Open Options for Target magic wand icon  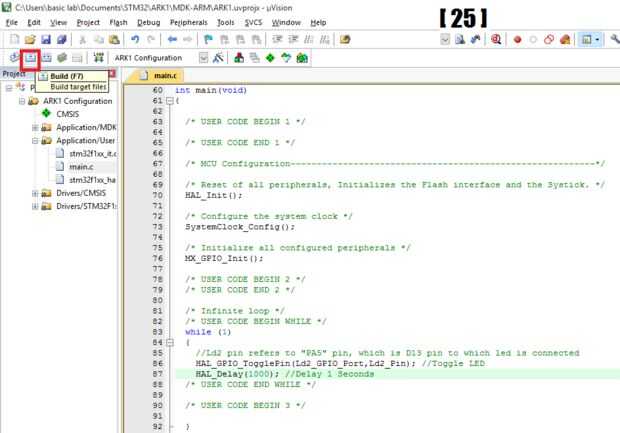coord(218,58)
